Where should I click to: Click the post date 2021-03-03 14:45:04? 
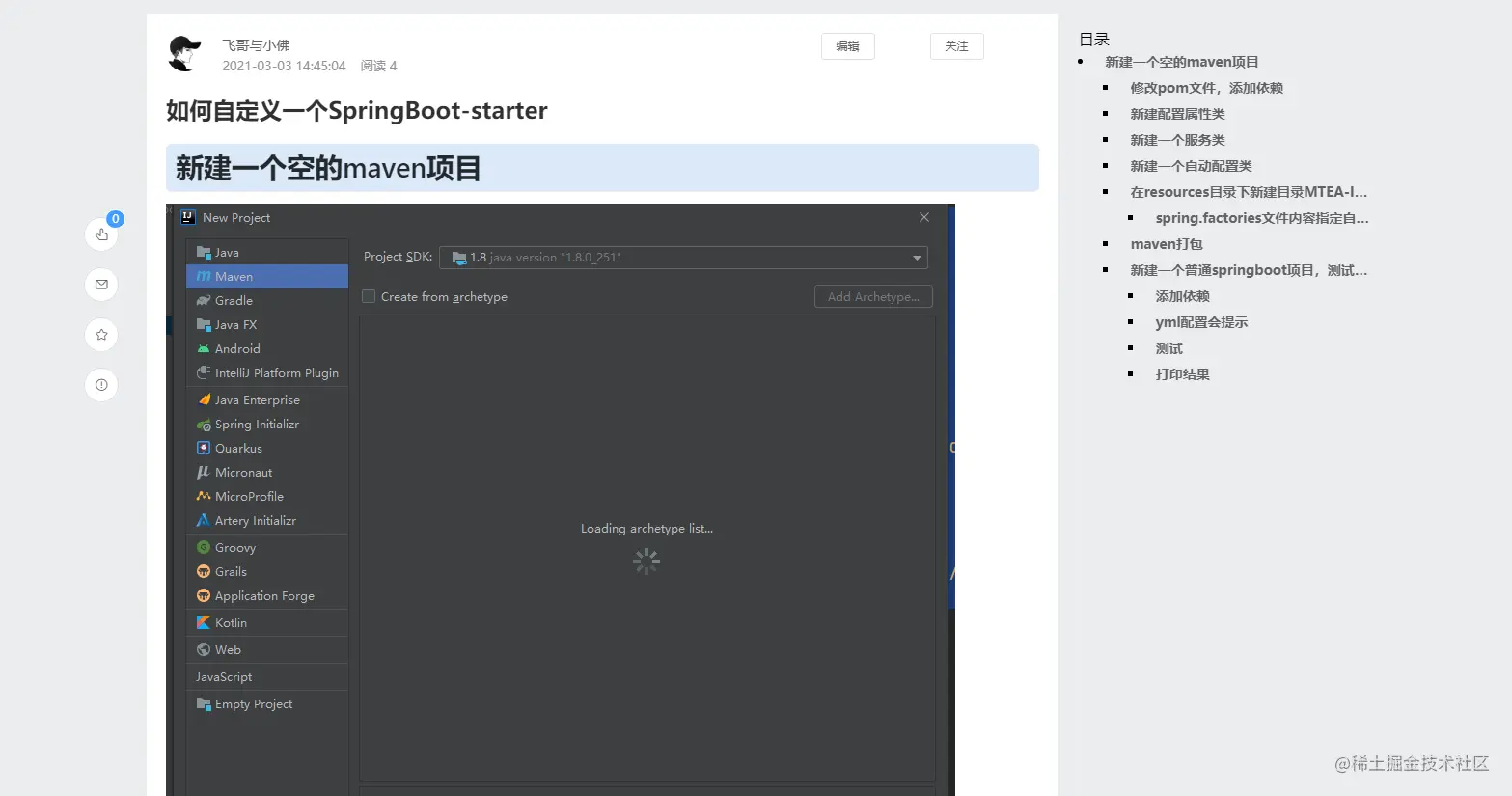[x=284, y=66]
